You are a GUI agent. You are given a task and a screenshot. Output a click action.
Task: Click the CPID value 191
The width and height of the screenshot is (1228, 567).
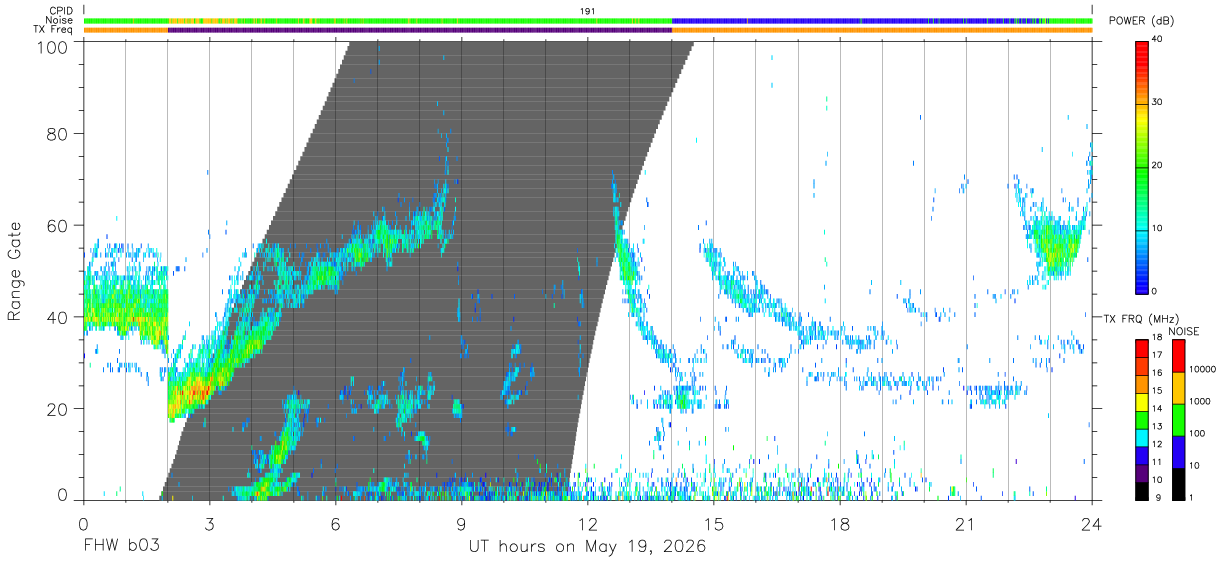[588, 10]
